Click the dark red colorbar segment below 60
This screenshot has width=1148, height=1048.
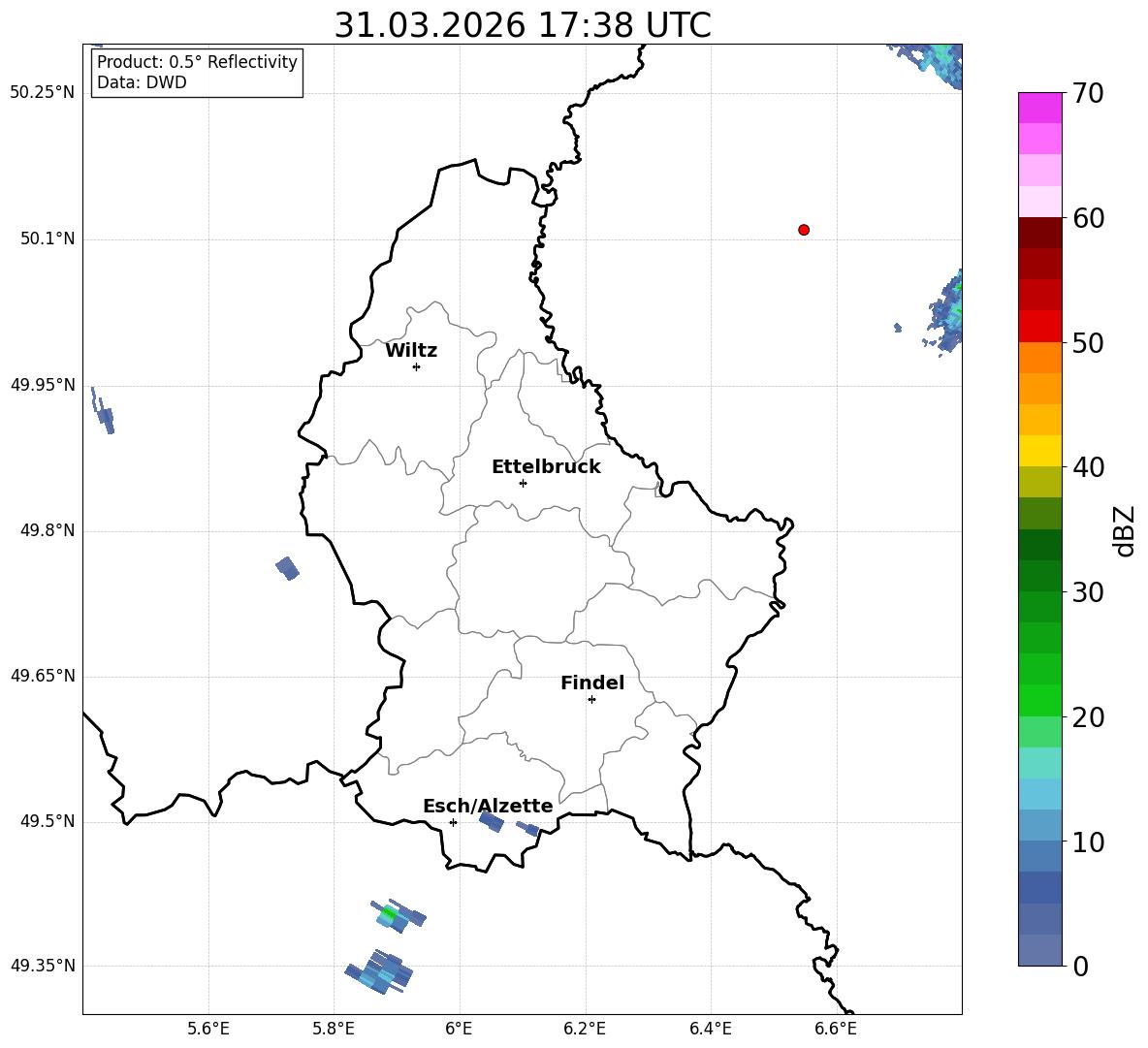[1039, 233]
